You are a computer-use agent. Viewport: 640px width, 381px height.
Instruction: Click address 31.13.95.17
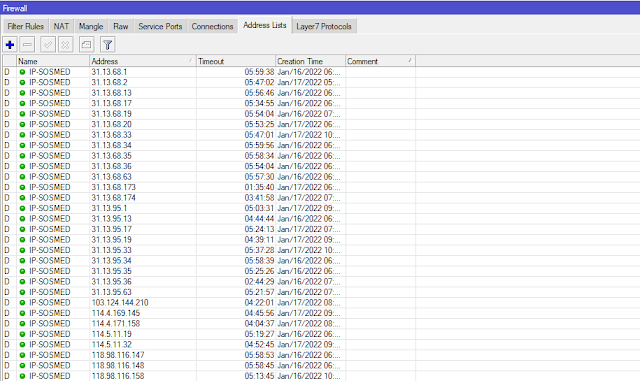click(111, 229)
